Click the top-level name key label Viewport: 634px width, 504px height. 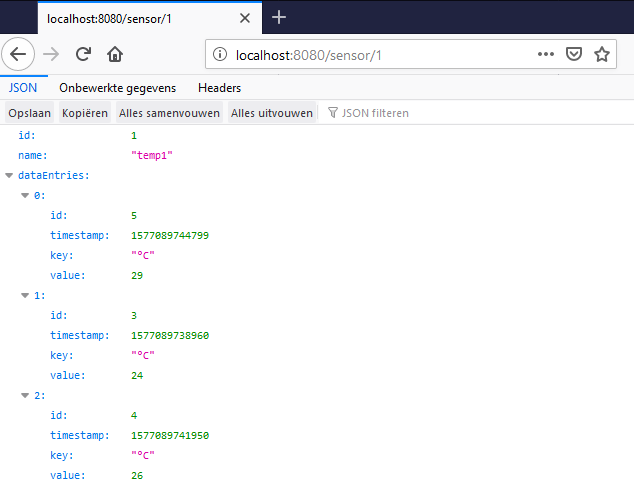click(33, 155)
